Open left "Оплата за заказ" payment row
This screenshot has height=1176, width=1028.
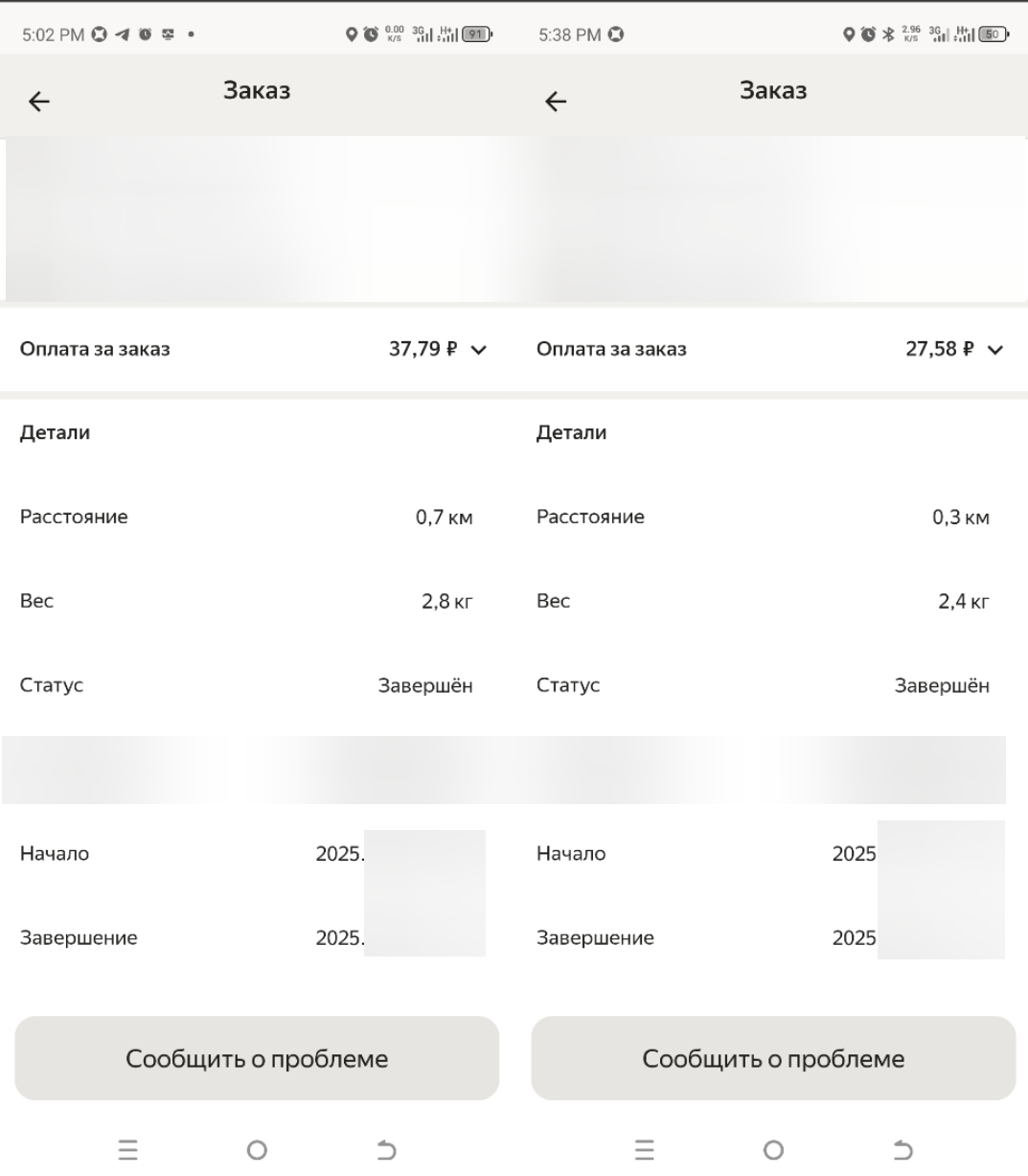click(x=257, y=349)
